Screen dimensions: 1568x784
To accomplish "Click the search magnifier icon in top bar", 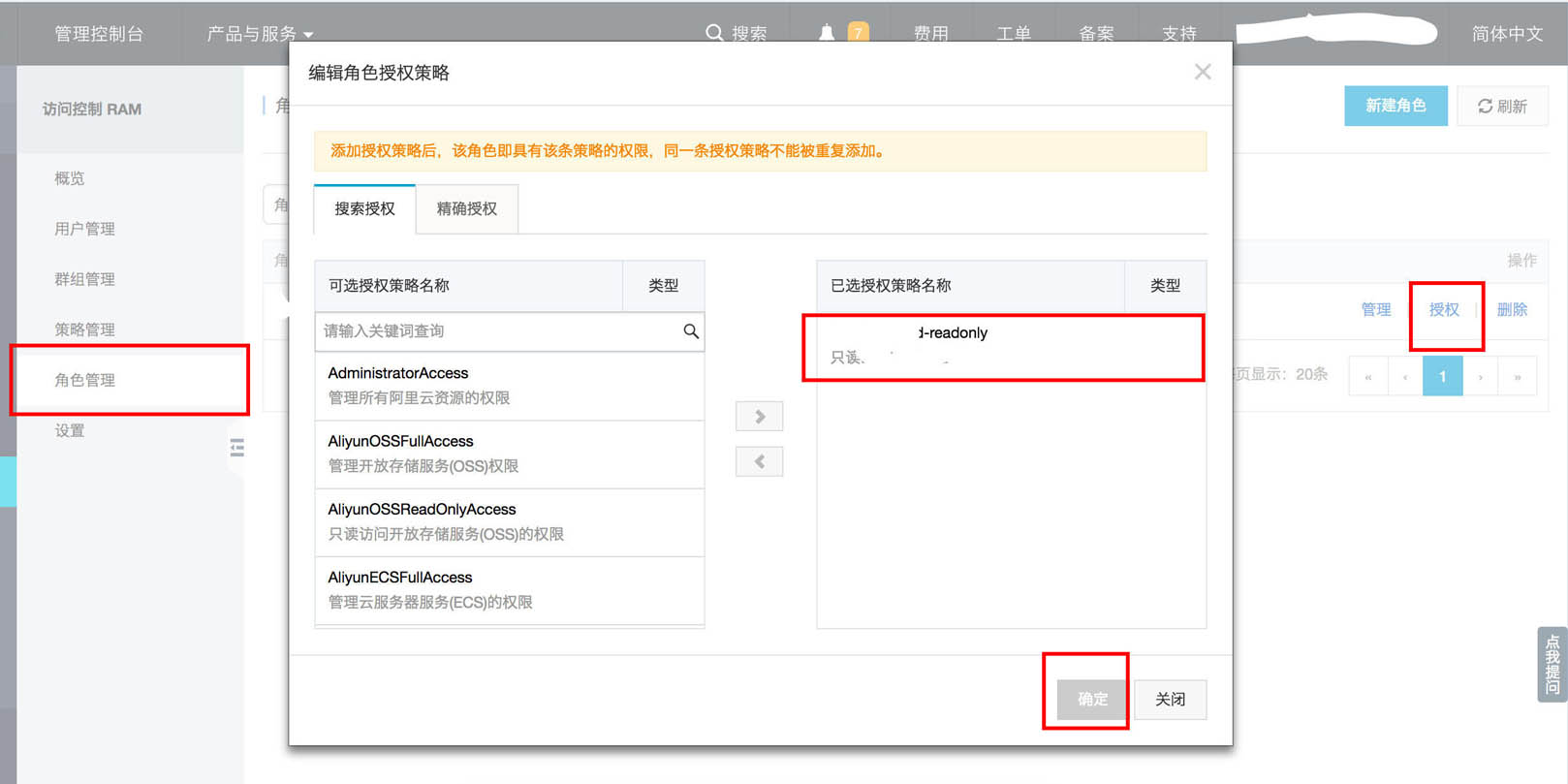I will [714, 33].
